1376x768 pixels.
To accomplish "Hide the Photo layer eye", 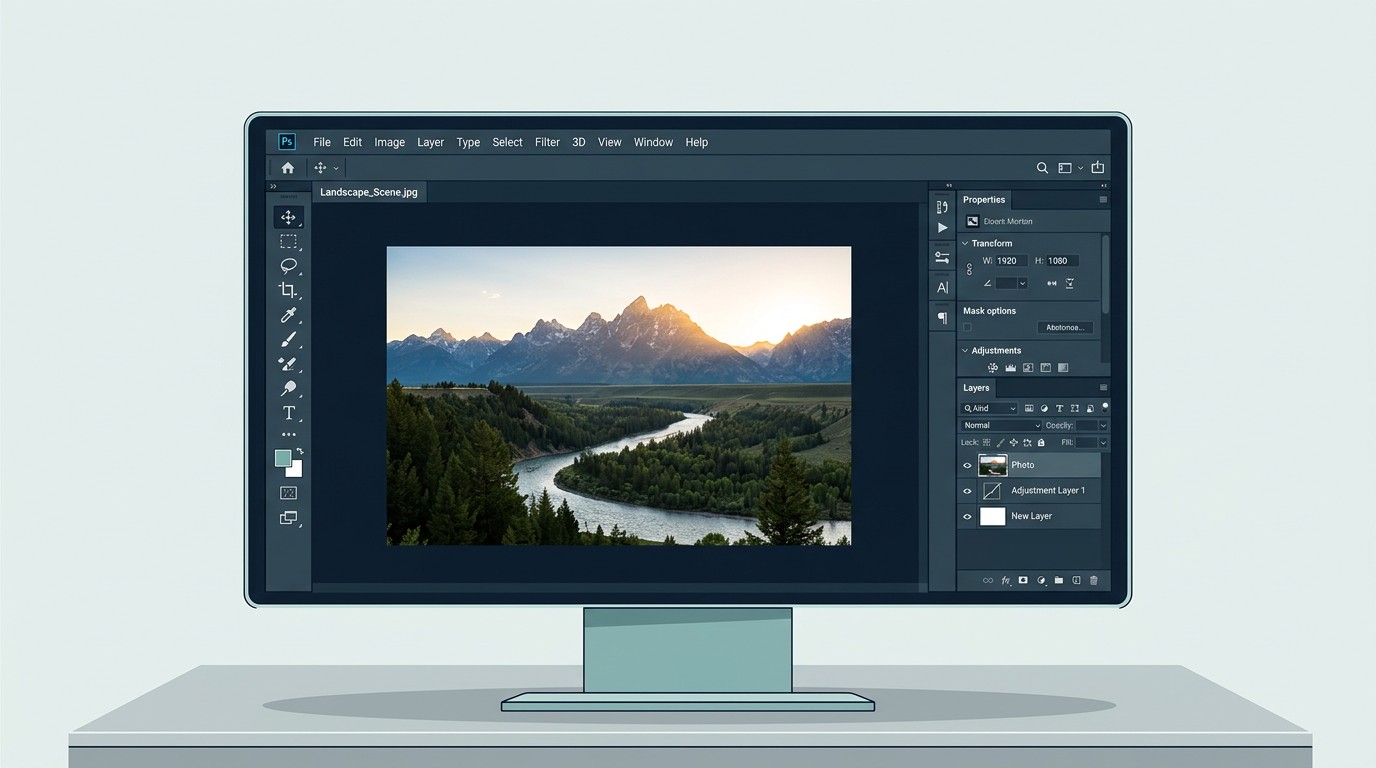I will coord(967,465).
